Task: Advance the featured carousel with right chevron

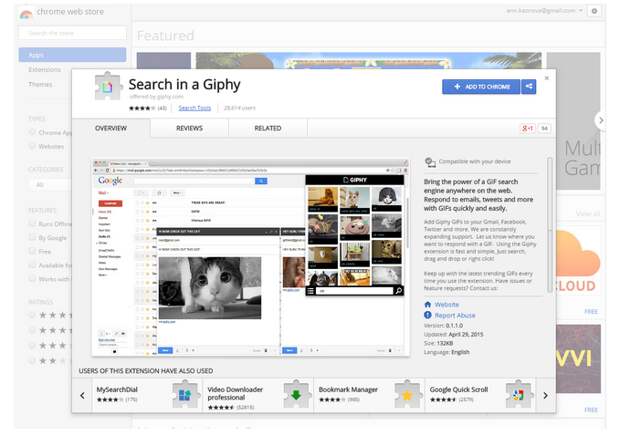Action: point(601,120)
